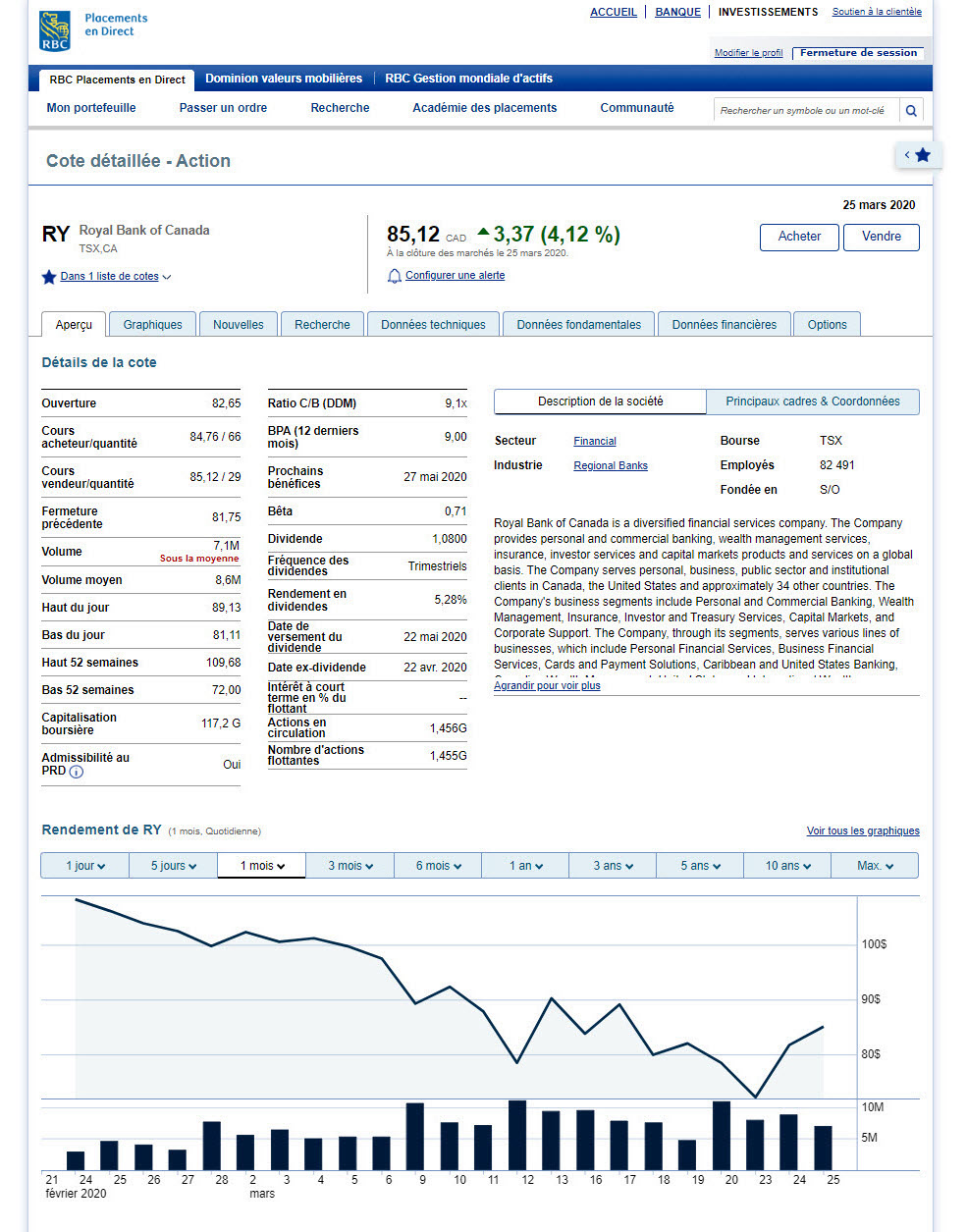This screenshot has width=967, height=1232.
Task: Open the Données techniques tab
Action: [433, 325]
